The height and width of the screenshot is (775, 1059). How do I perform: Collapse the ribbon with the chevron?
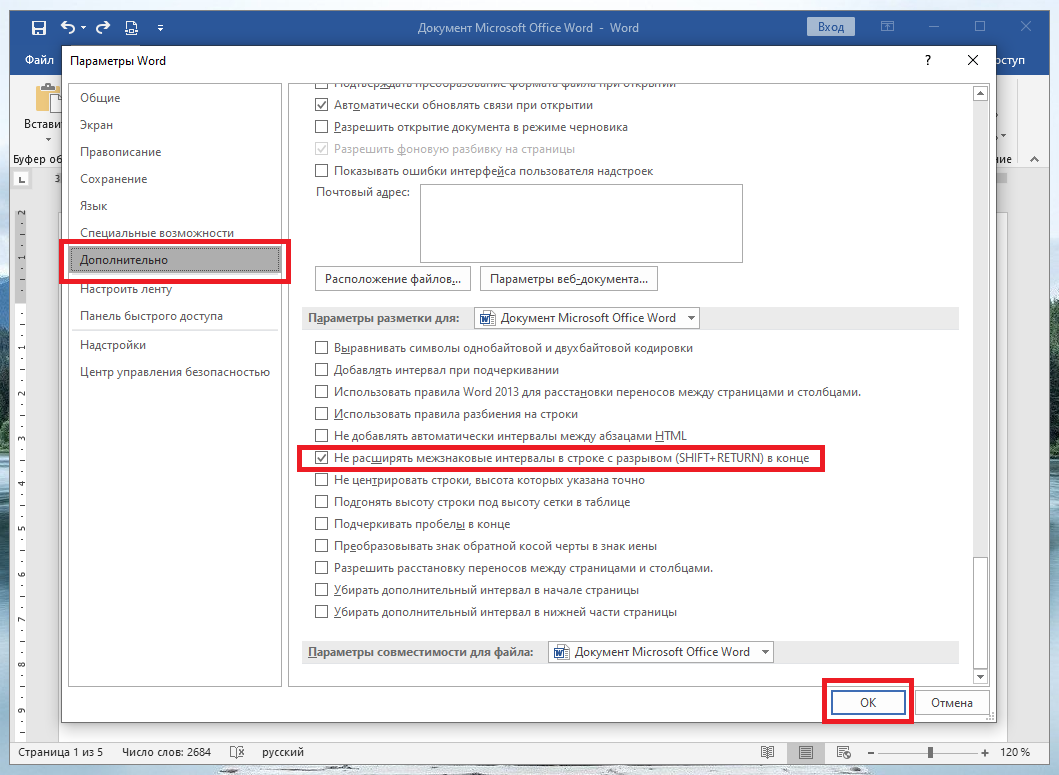pos(1034,159)
